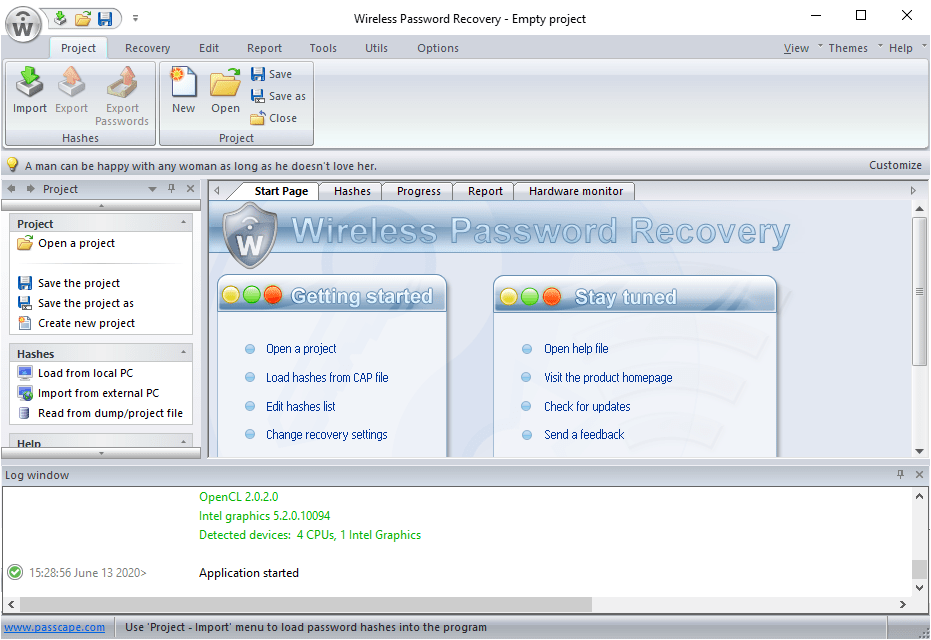The width and height of the screenshot is (931, 640).
Task: Click Save the project in side panel
Action: [x=69, y=283]
